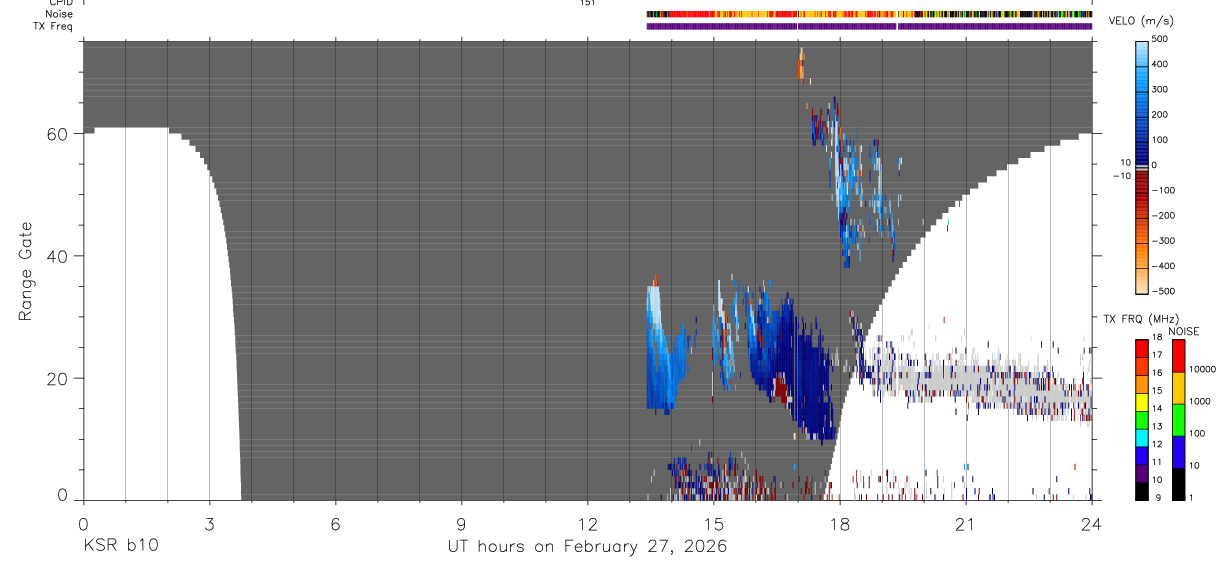This screenshot has height=567, width=1228.
Task: Click the velocity colorbar label 300
Action: tap(1160, 89)
